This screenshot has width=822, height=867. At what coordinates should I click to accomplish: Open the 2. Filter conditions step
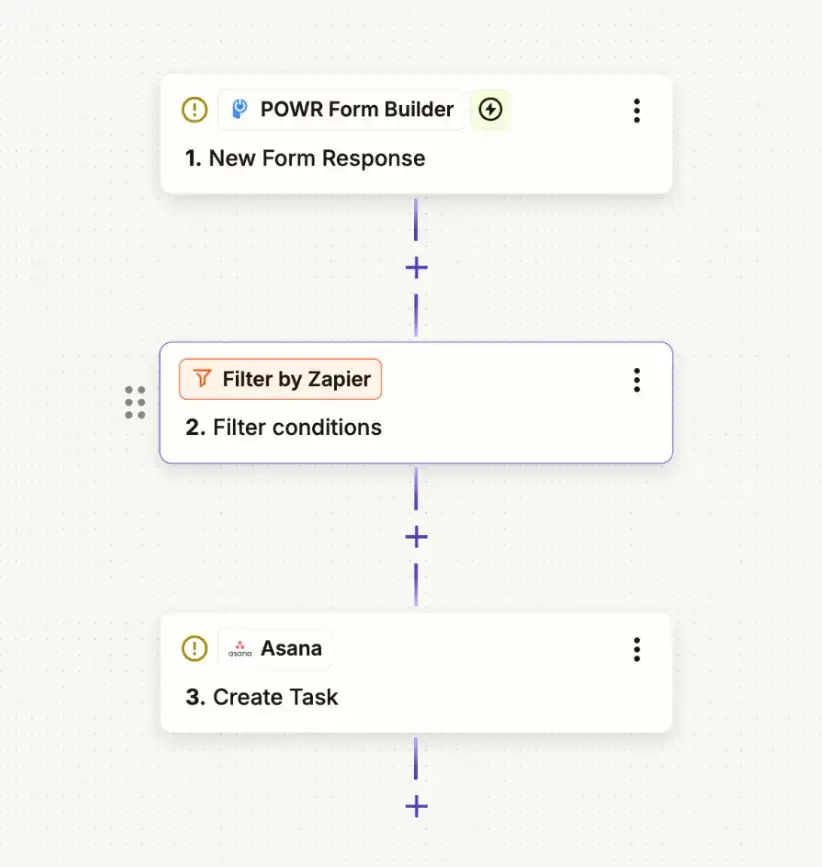(x=416, y=403)
